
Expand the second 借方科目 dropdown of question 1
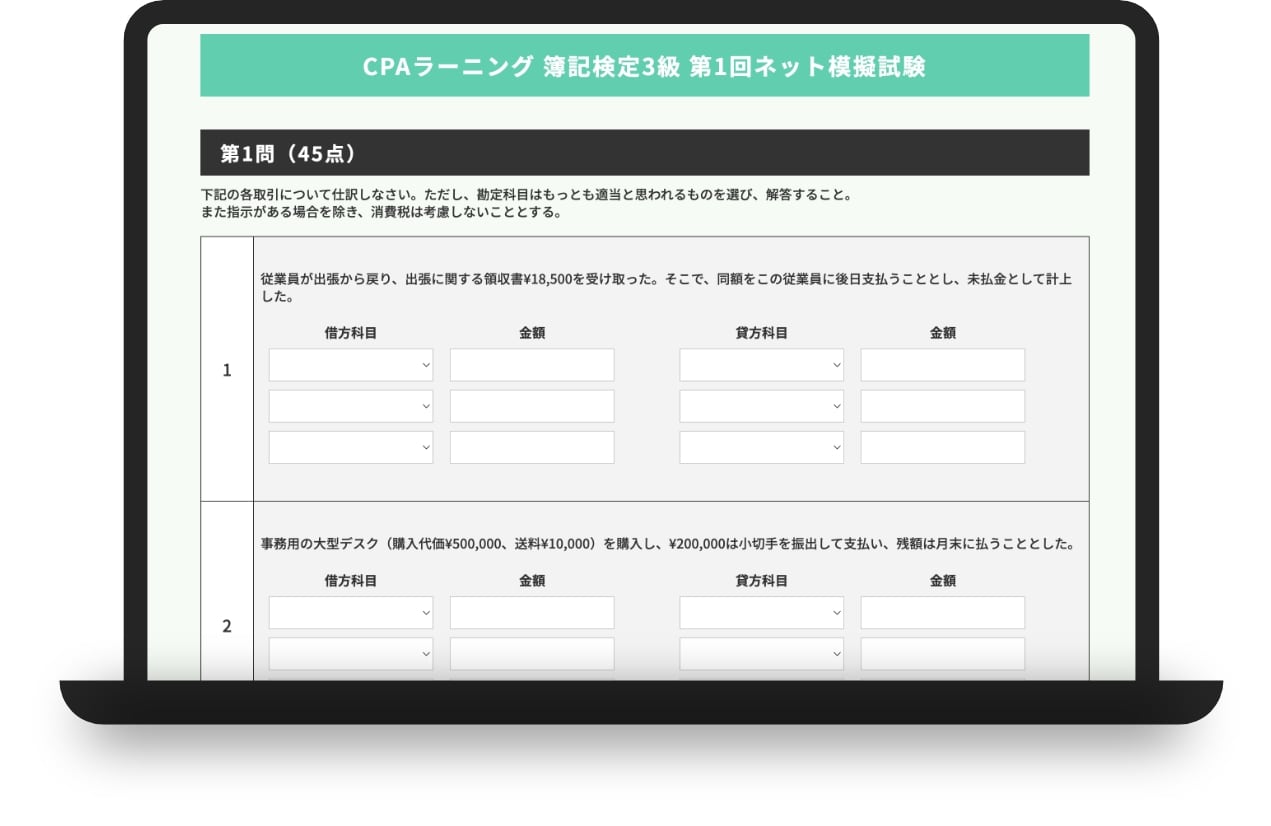(350, 405)
